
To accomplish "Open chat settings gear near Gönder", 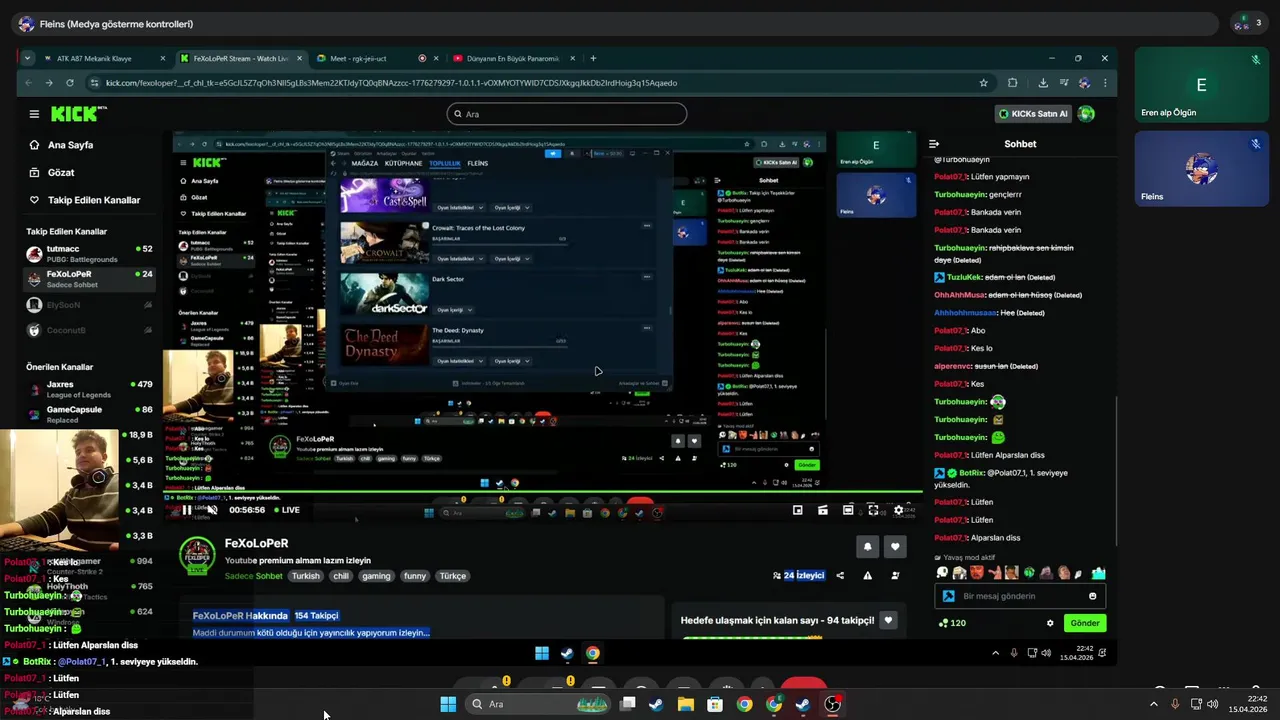I will pyautogui.click(x=1050, y=623).
